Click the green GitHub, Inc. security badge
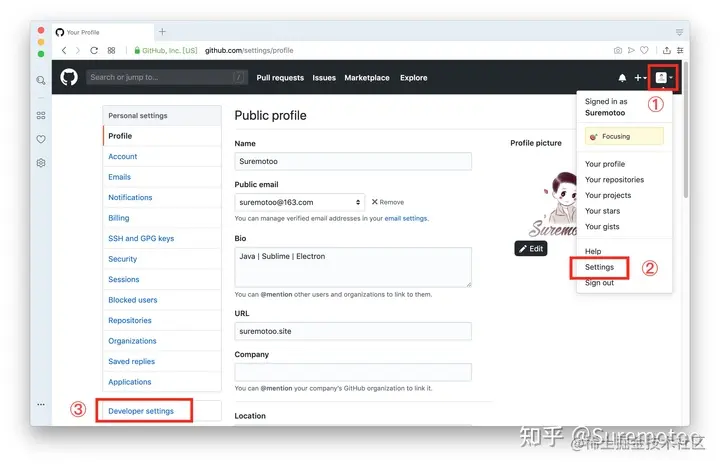This screenshot has height=466, width=720. [x=165, y=50]
